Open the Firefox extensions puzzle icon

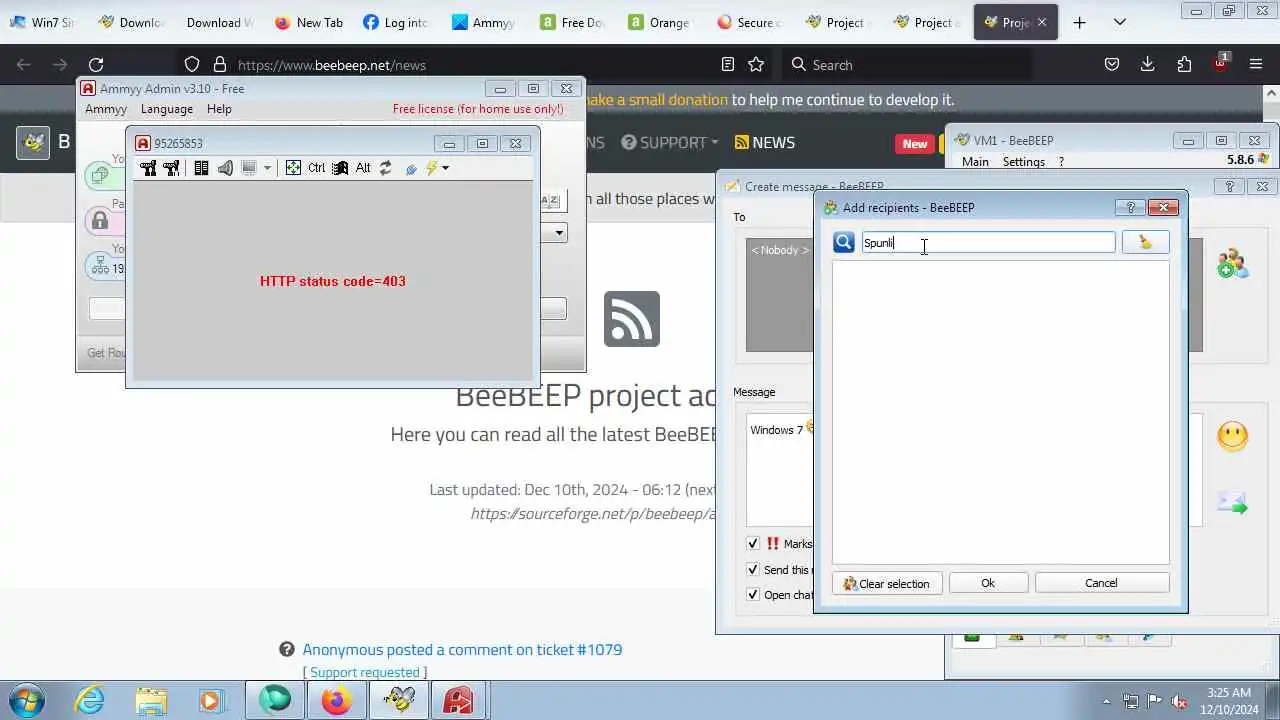click(1184, 65)
